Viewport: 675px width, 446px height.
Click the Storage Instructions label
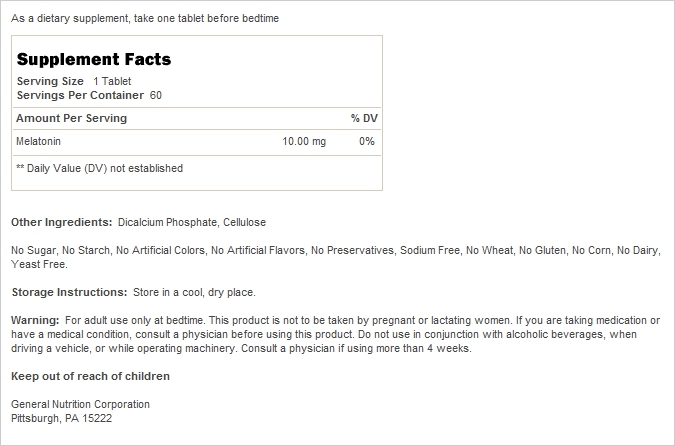tap(69, 292)
